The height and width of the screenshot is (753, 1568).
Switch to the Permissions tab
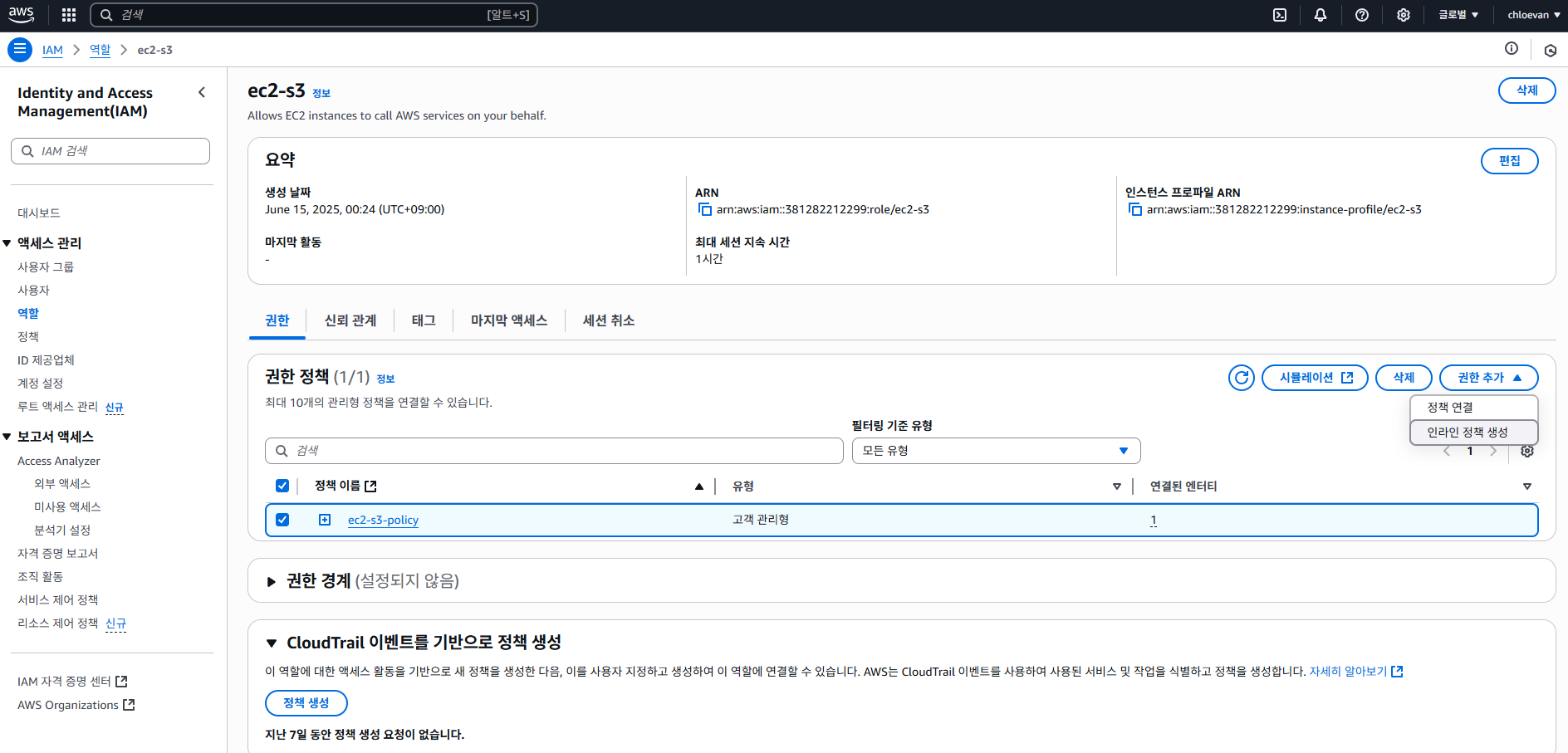click(277, 320)
